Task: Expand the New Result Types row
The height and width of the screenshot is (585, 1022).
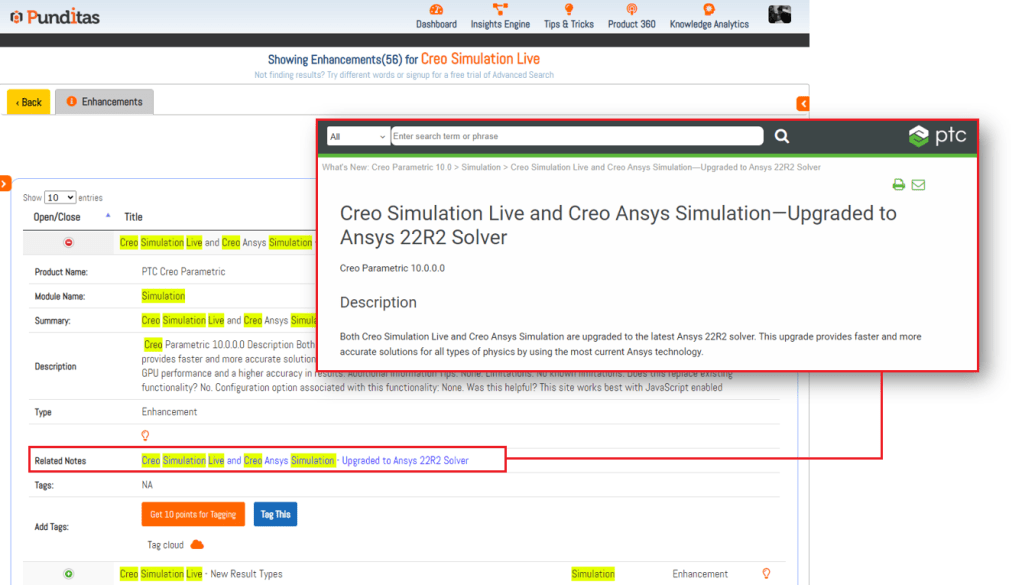Action: click(69, 574)
